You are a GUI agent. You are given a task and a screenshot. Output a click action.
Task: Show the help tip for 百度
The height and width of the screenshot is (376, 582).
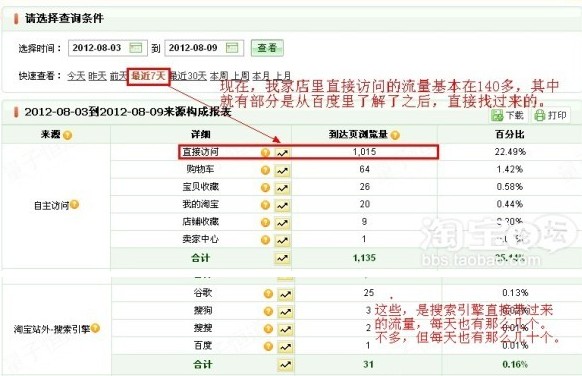click(x=268, y=346)
